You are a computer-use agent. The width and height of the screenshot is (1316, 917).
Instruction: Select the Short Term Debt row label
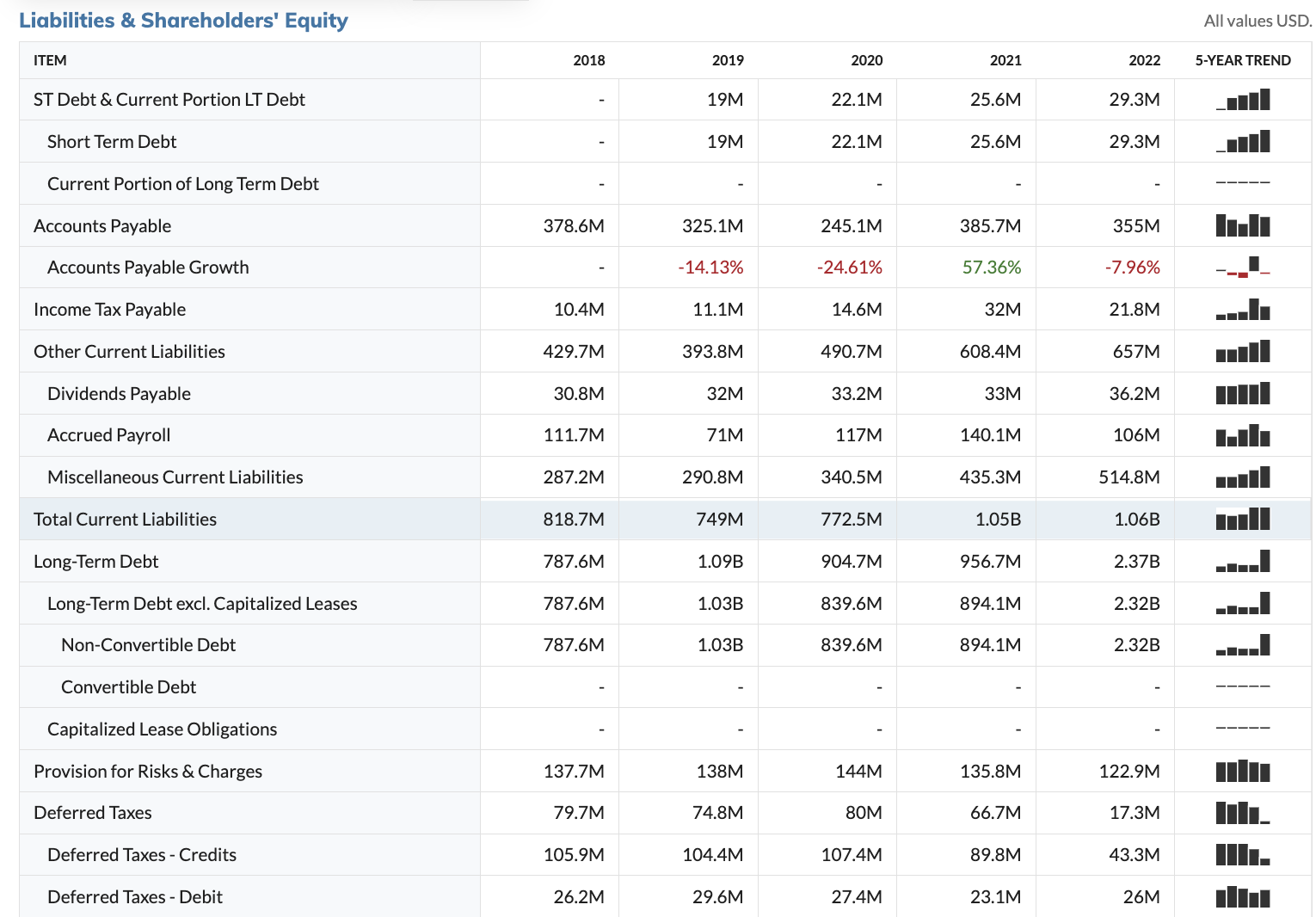(x=112, y=142)
